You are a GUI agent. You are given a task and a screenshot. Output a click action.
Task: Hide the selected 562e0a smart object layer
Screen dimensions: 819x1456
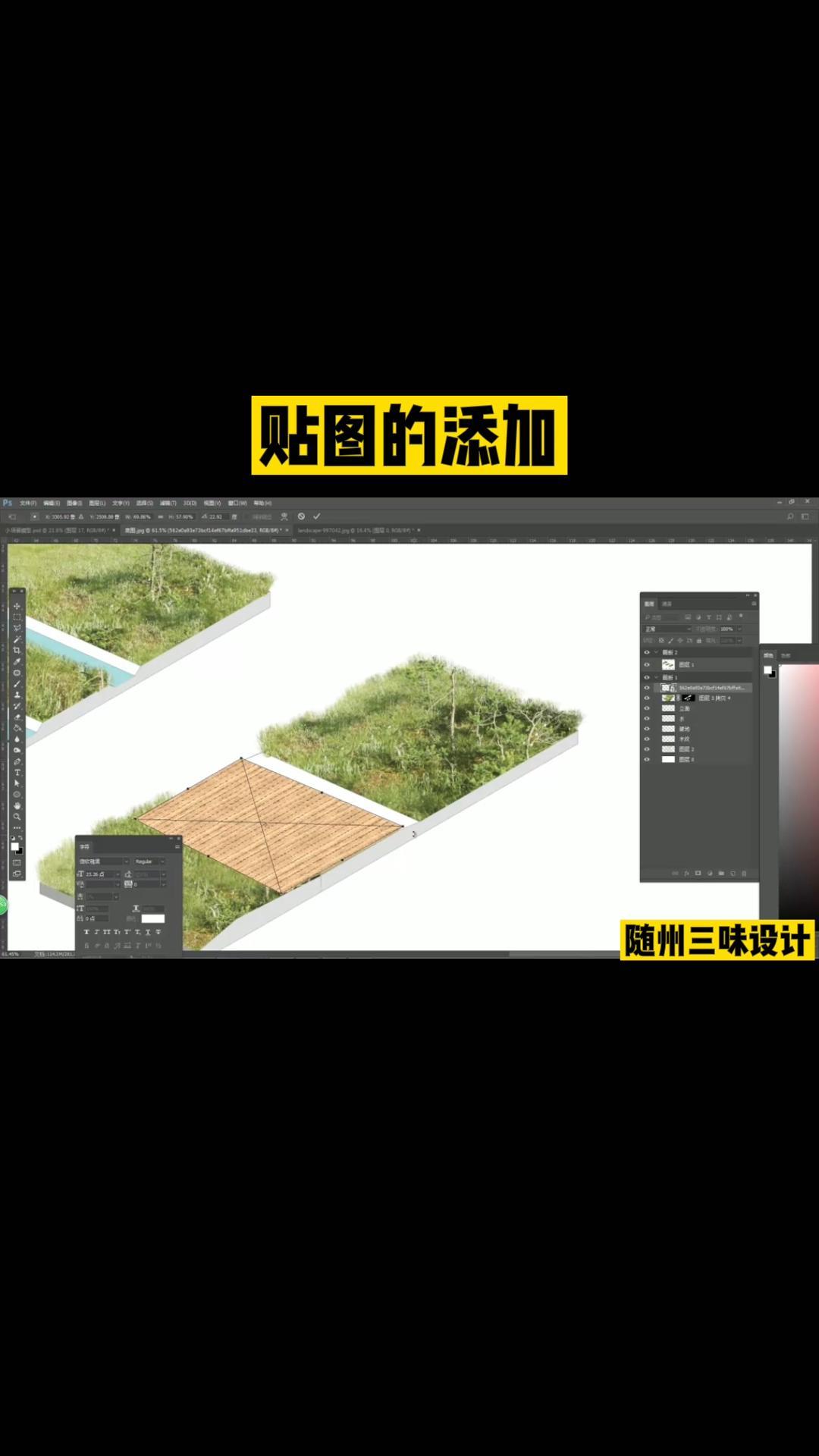click(x=647, y=688)
